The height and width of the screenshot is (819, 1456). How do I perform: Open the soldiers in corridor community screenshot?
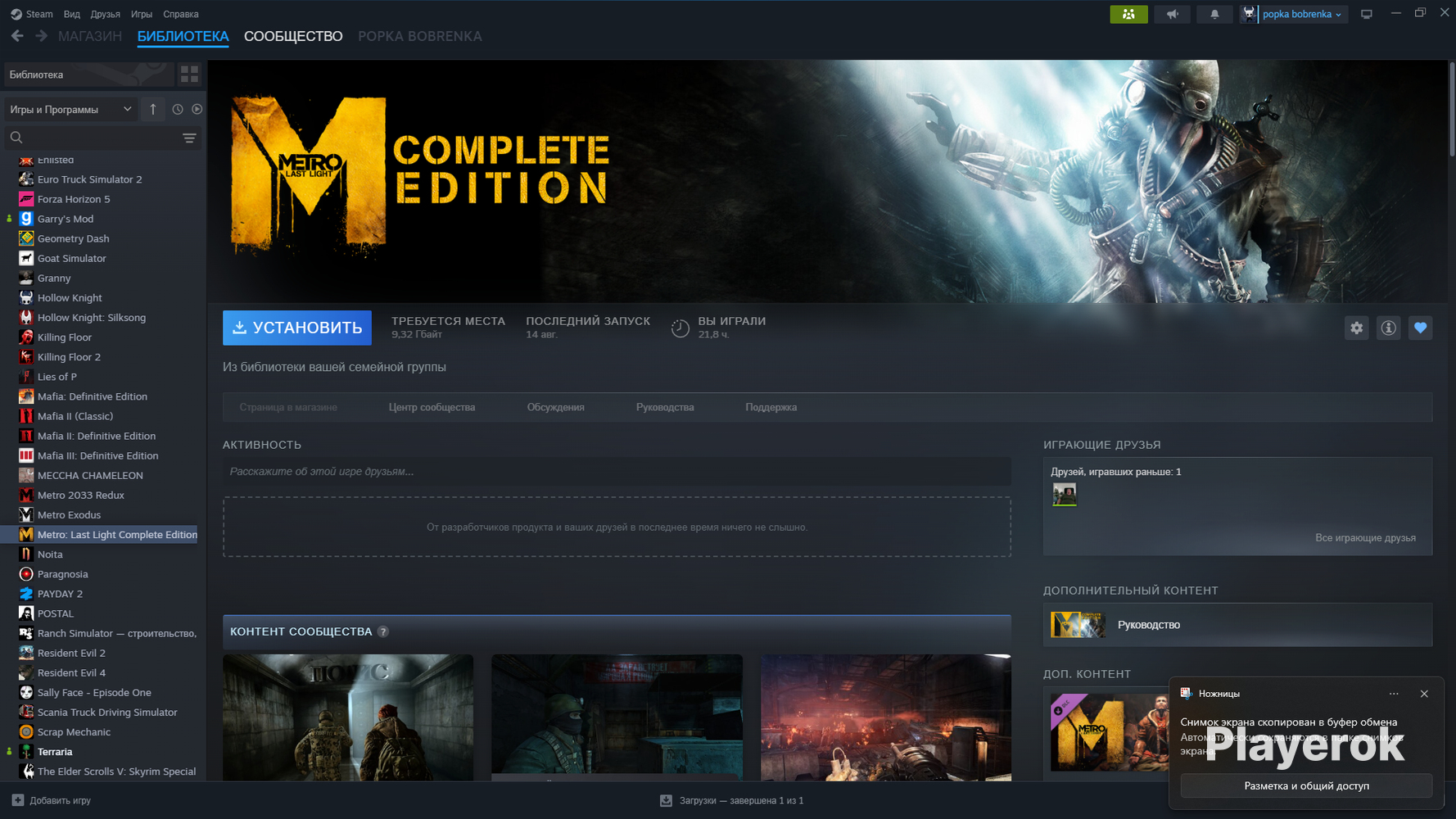pos(348,717)
